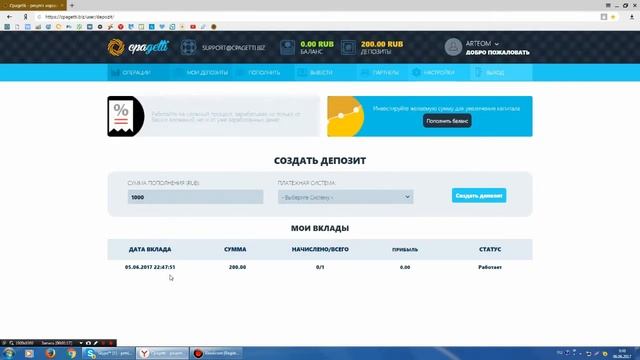Click the browser back arrow button
Image resolution: width=640 pixels, height=360 pixels.
[9, 17]
